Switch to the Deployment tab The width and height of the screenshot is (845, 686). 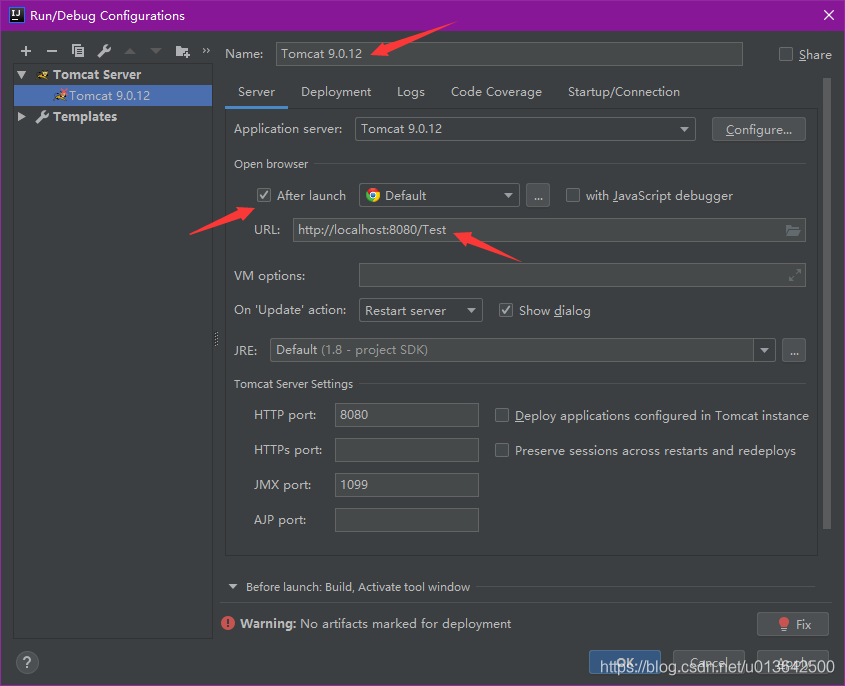tap(336, 92)
